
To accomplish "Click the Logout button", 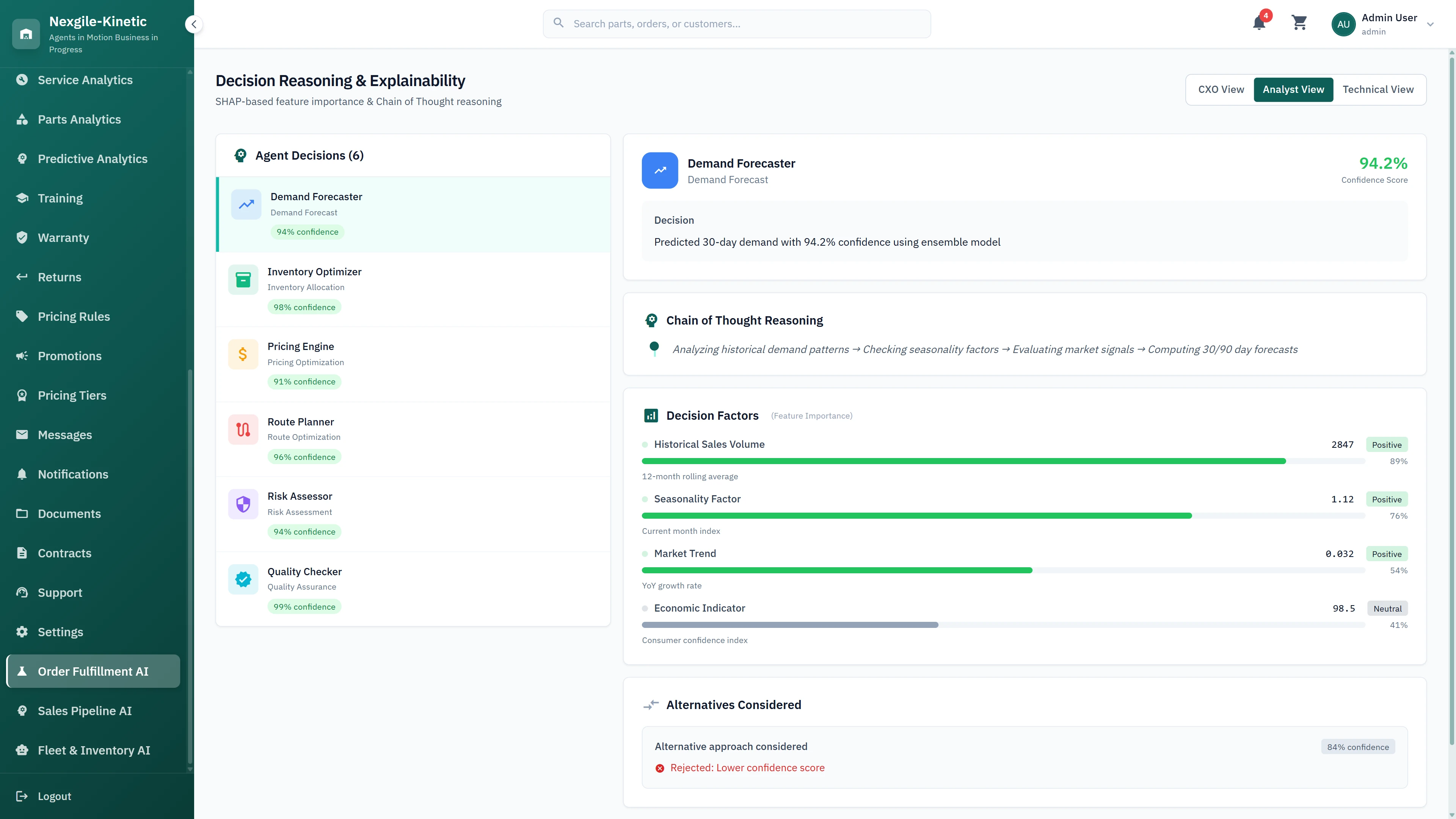I will pyautogui.click(x=54, y=796).
